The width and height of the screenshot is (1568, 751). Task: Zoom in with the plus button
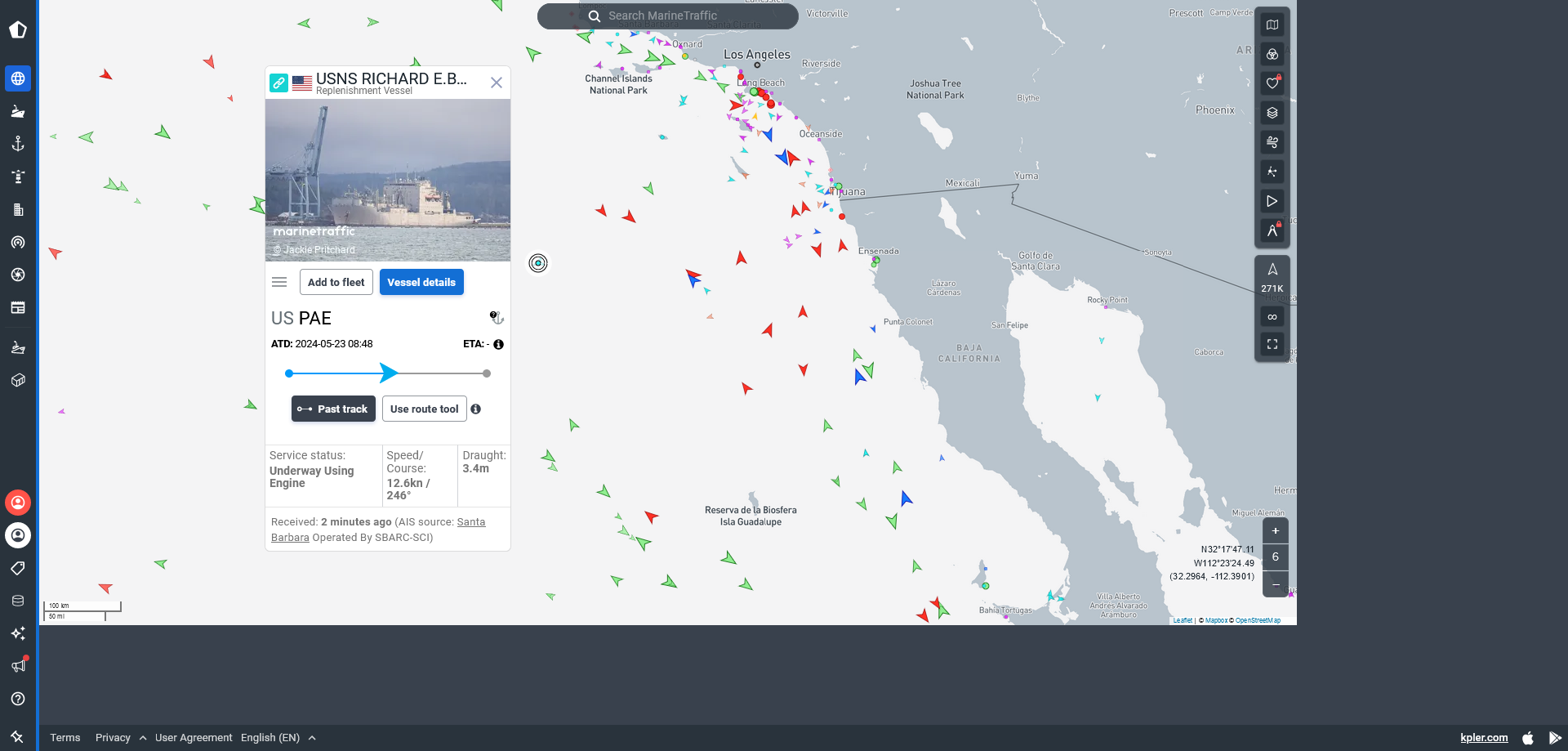coord(1276,530)
